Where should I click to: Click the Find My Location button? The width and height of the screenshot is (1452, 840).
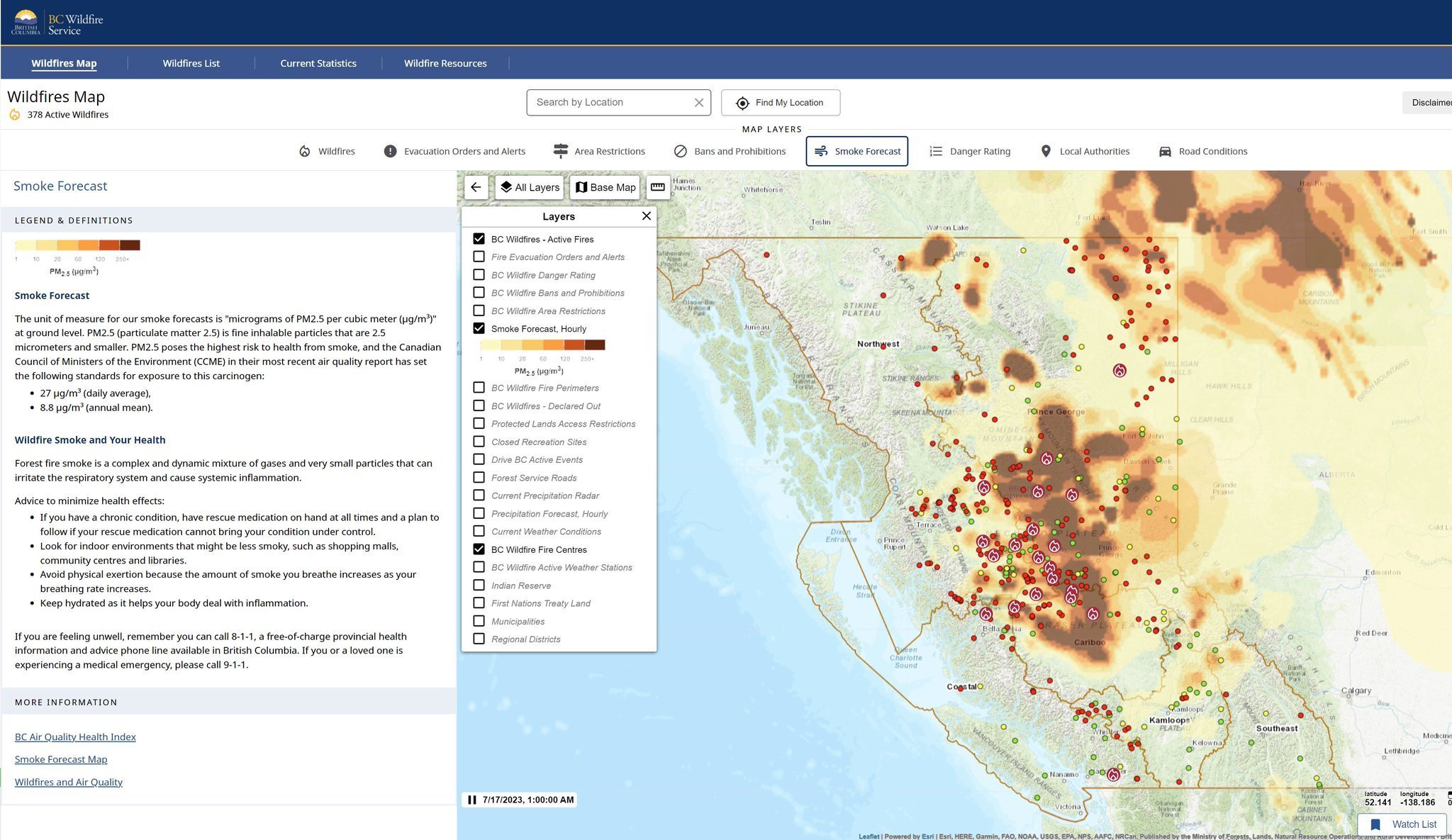click(781, 103)
